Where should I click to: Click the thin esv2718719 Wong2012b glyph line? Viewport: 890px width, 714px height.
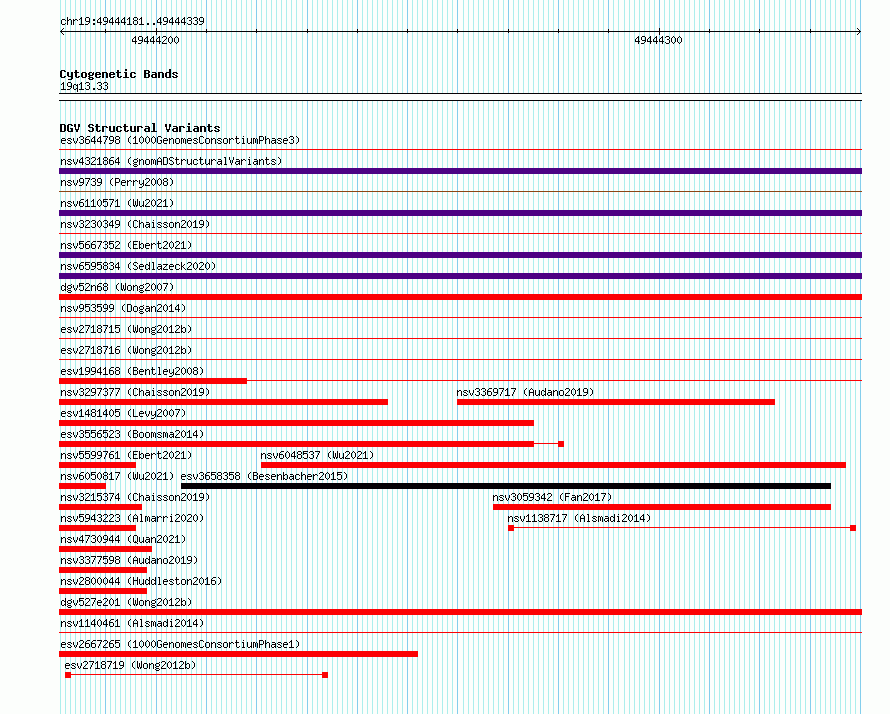pyautogui.click(x=196, y=675)
